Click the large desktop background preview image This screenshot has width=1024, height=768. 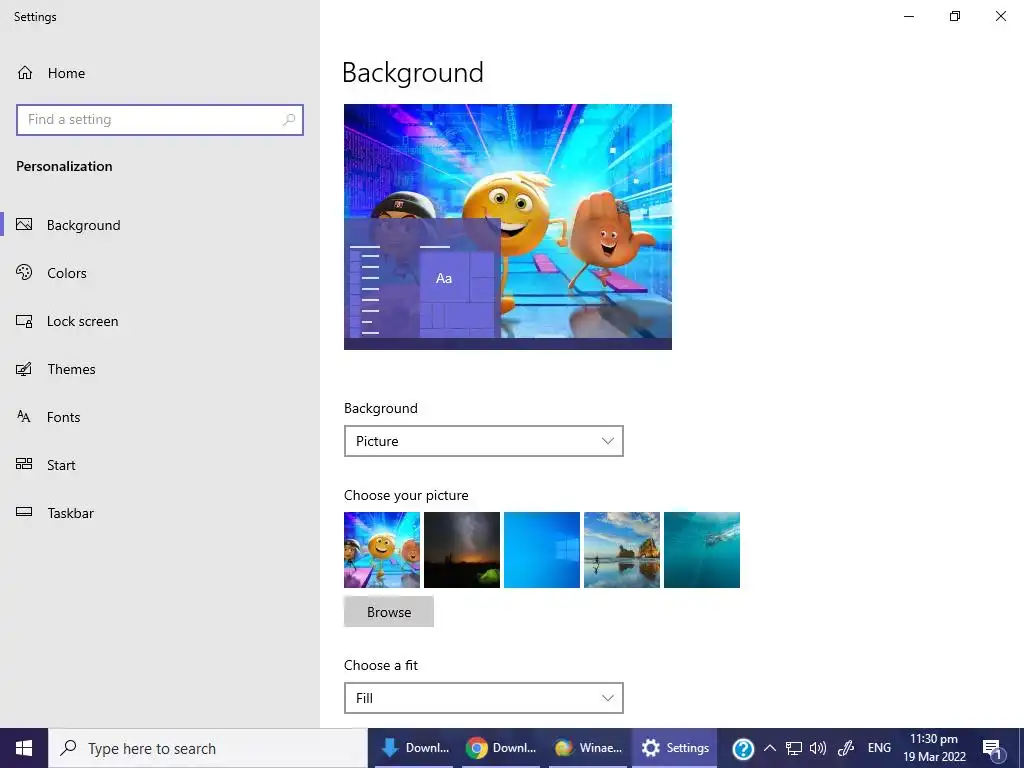(508, 227)
